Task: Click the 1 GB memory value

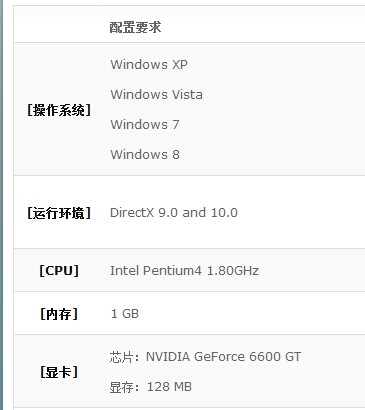Action: 125,314
